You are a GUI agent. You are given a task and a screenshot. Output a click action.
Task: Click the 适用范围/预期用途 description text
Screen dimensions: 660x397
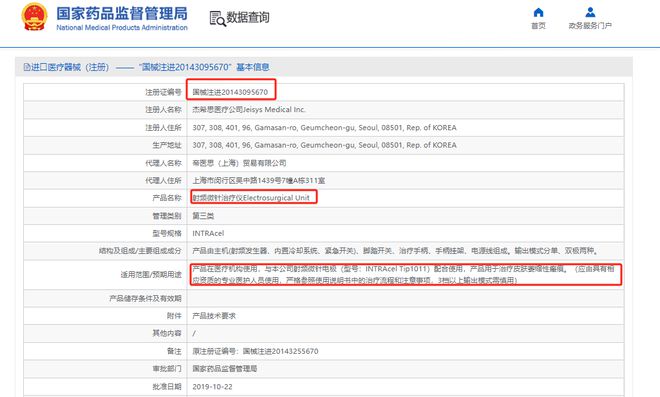(403, 274)
